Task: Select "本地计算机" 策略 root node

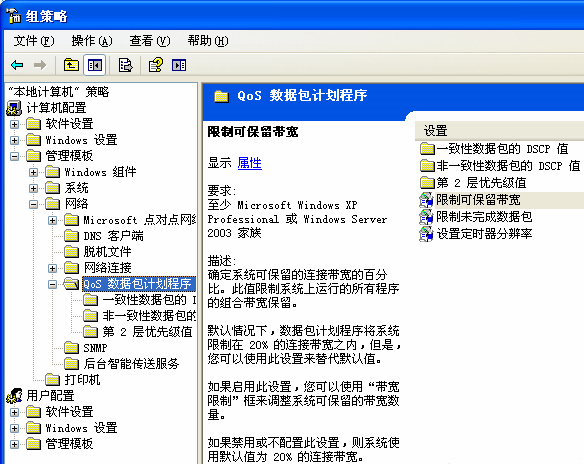Action: click(x=58, y=92)
